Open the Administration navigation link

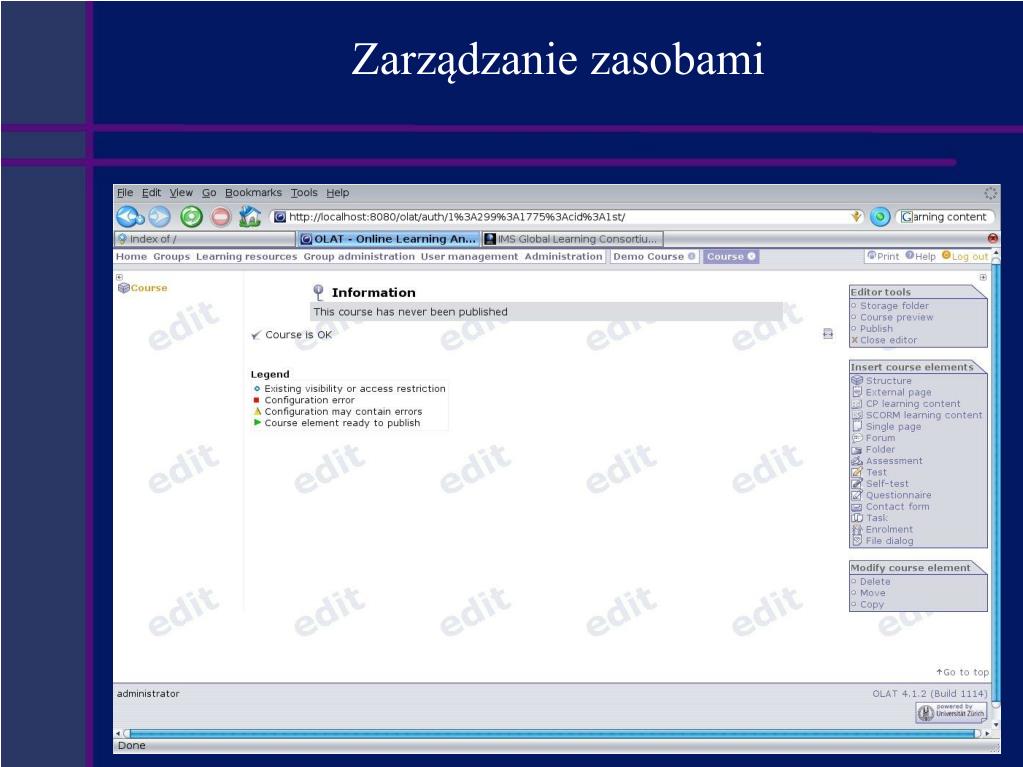tap(564, 256)
